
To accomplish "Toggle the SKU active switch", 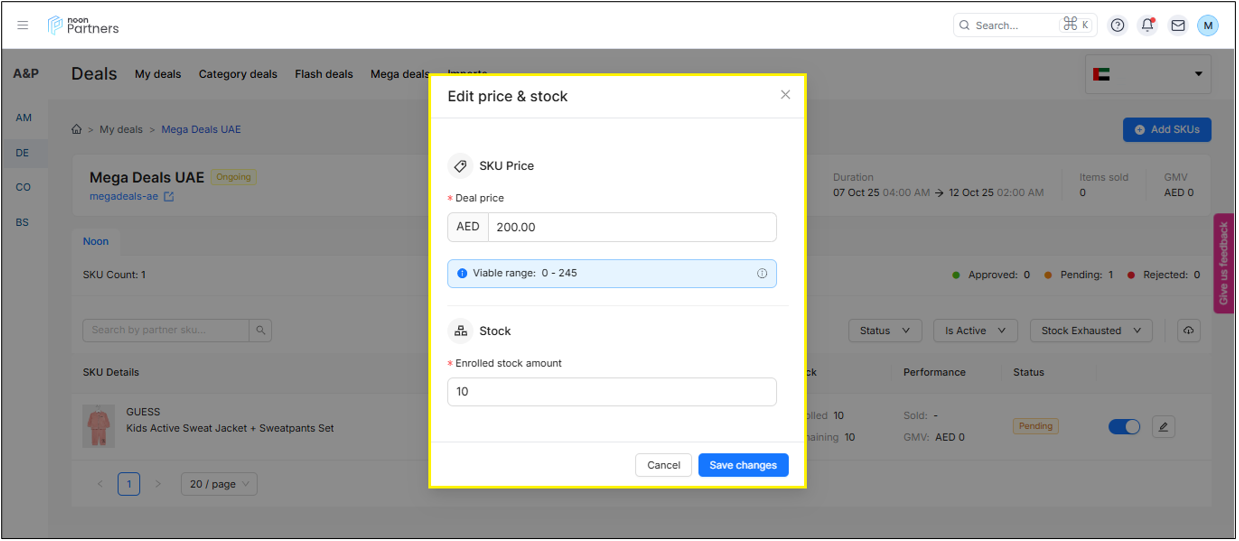I will tap(1124, 427).
